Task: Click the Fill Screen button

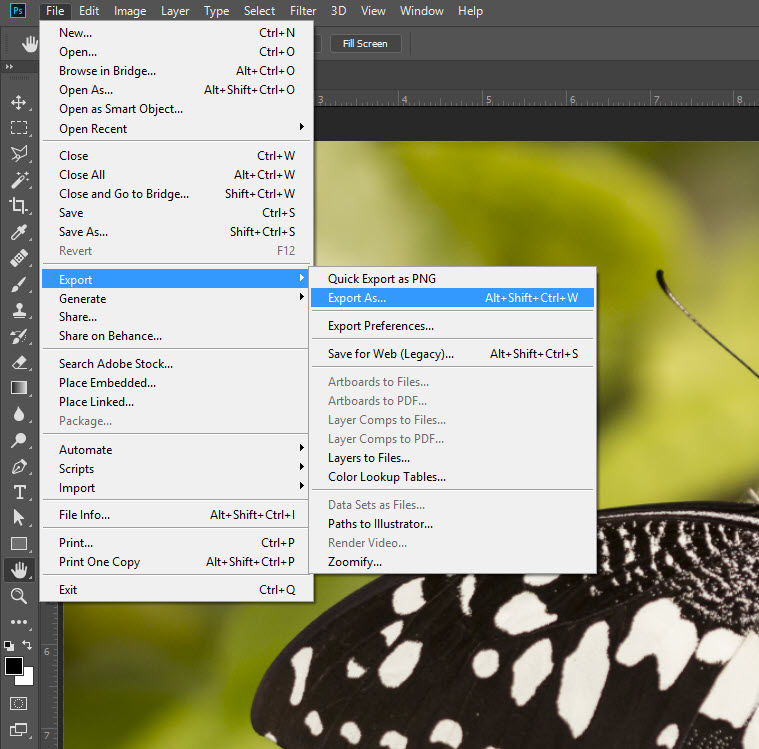Action: point(365,44)
